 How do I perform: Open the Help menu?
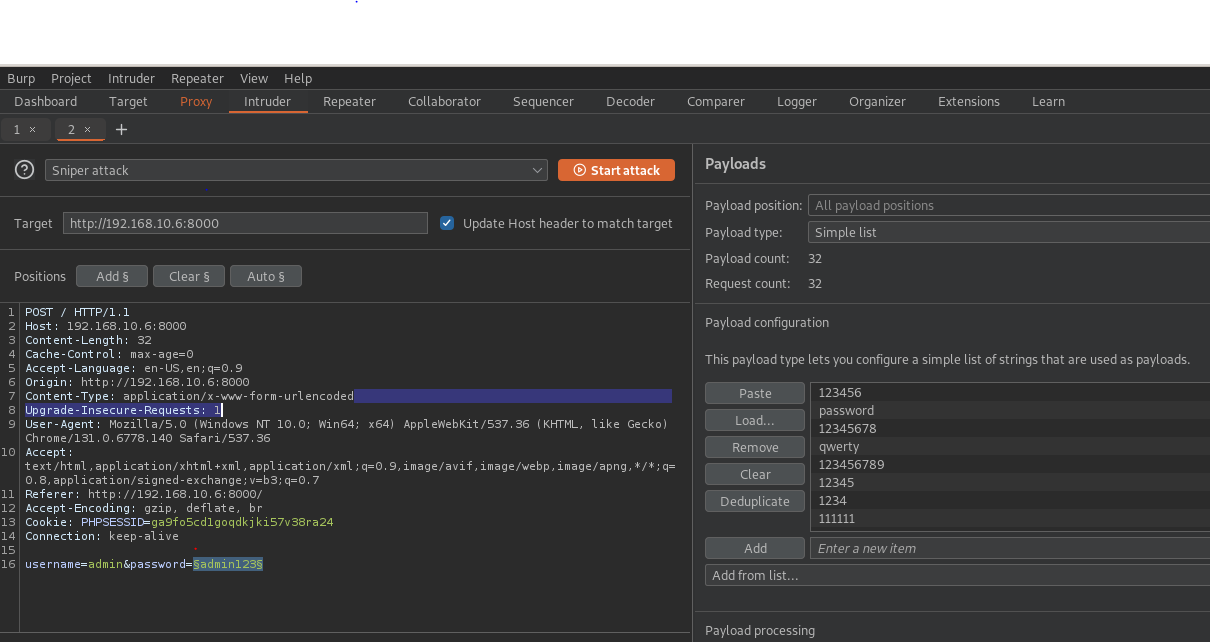click(298, 78)
